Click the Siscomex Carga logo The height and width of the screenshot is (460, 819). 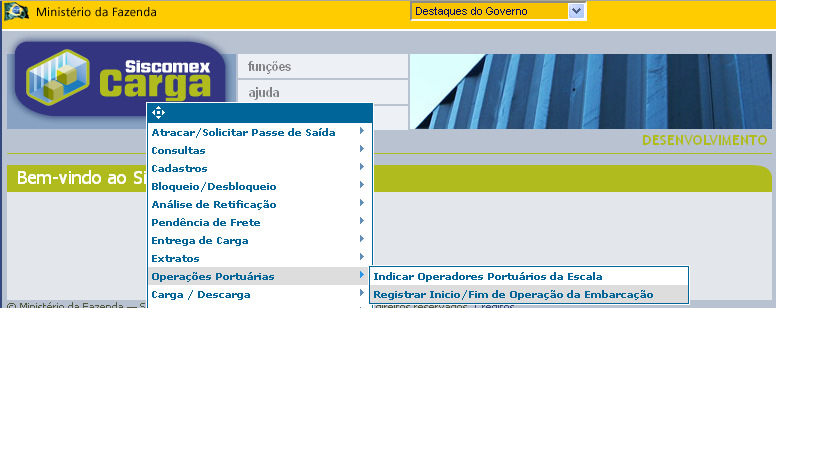[x=120, y=79]
